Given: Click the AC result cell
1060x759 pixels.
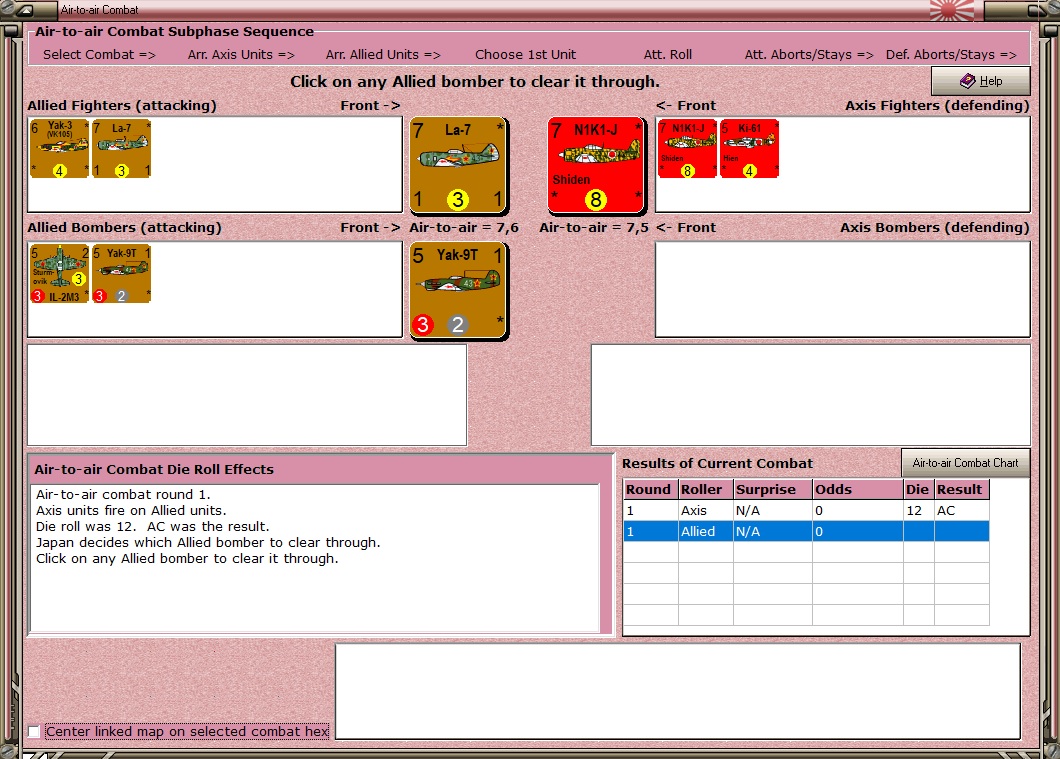Looking at the screenshot, I should [961, 510].
